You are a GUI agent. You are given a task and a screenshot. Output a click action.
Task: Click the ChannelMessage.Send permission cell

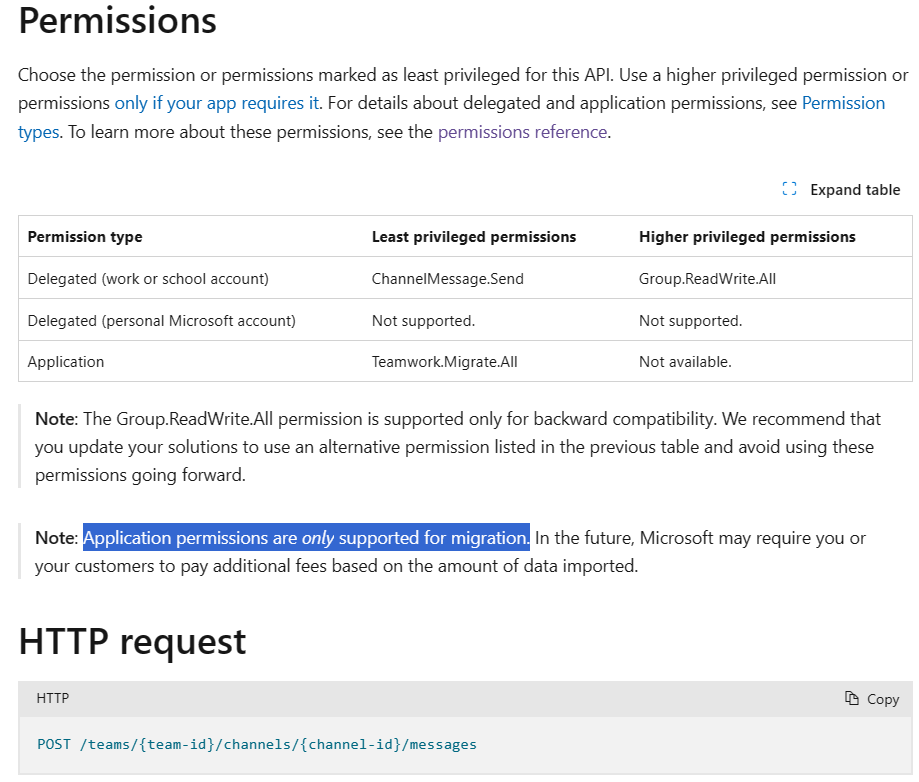pos(447,278)
